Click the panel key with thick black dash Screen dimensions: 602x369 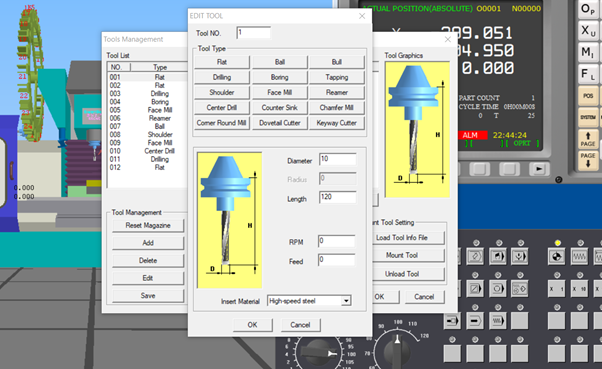pos(475,321)
